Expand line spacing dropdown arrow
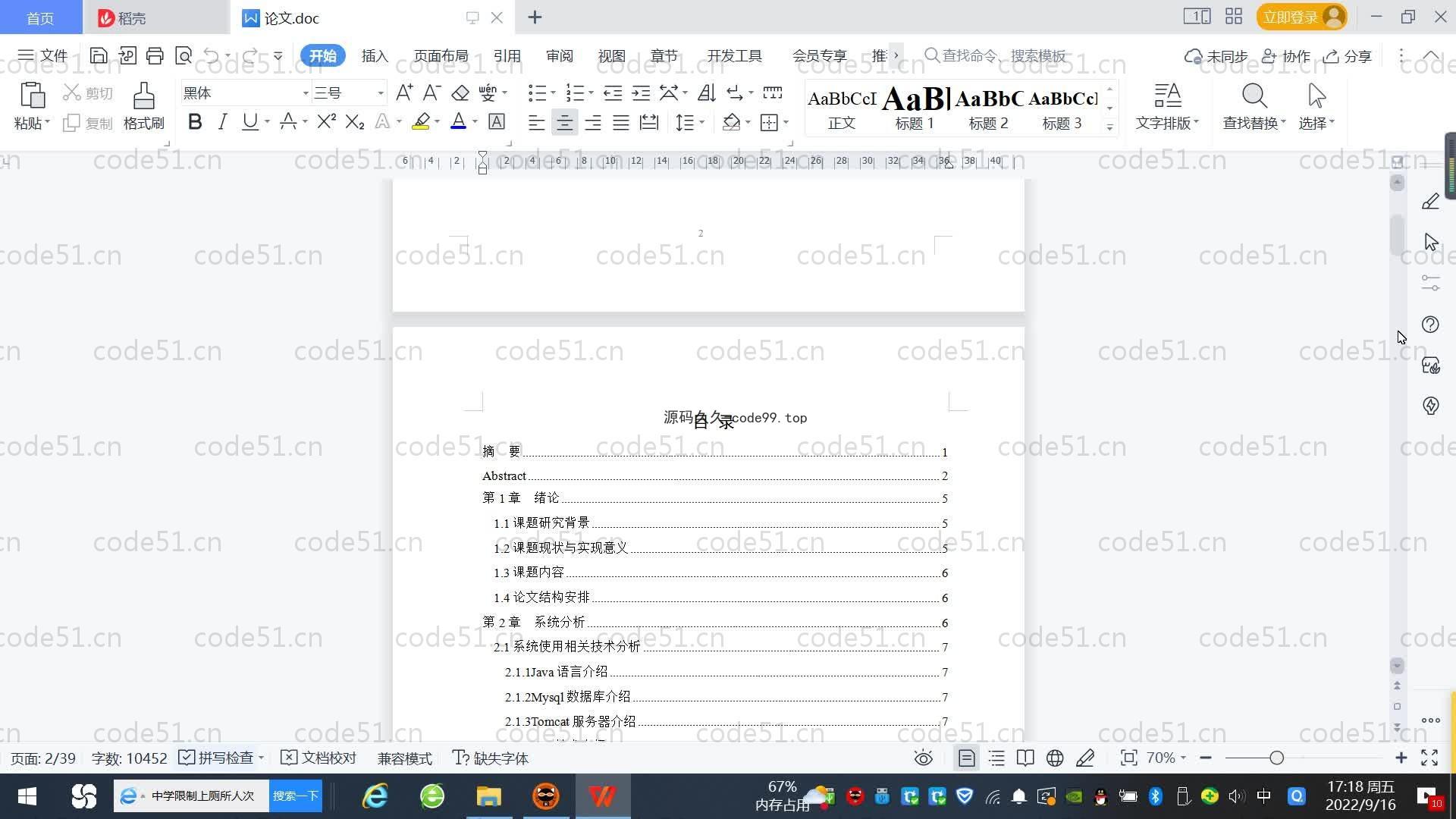The width and height of the screenshot is (1456, 819). click(x=702, y=122)
